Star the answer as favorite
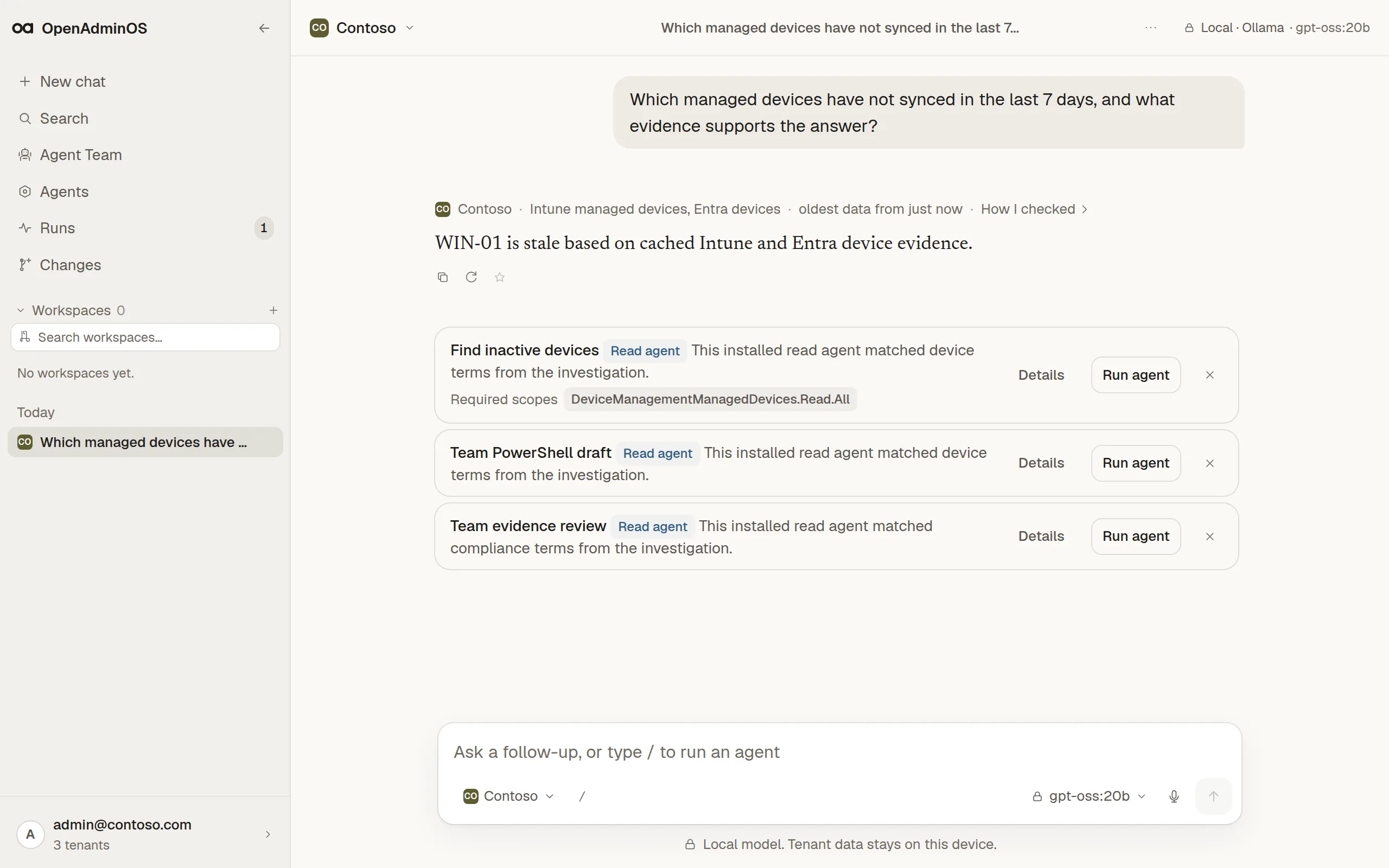Viewport: 1389px width, 868px height. coord(499,277)
